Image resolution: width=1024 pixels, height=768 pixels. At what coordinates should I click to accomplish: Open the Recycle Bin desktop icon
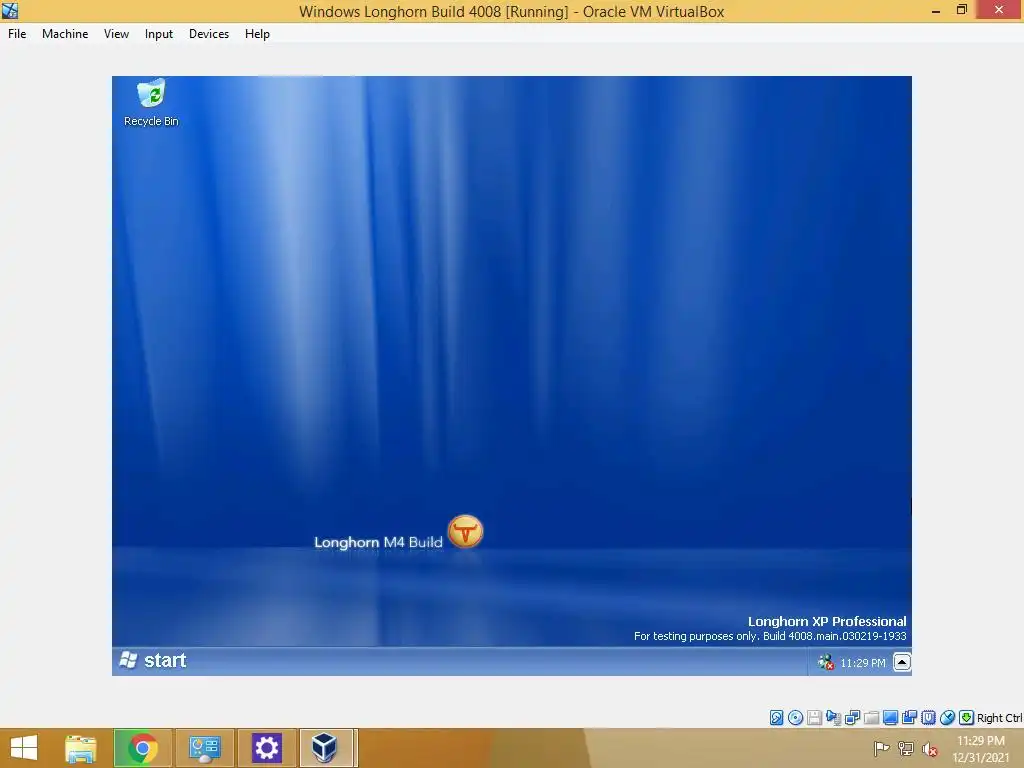[x=151, y=103]
